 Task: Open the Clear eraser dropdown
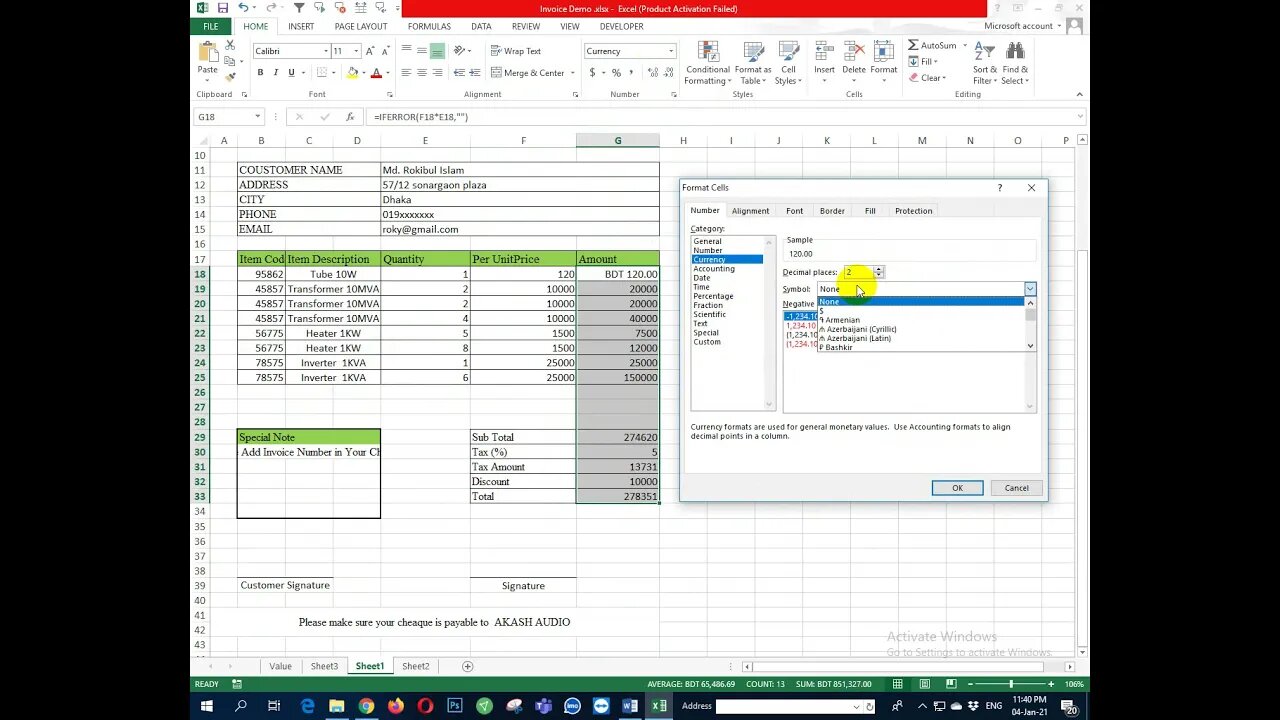pyautogui.click(x=925, y=77)
